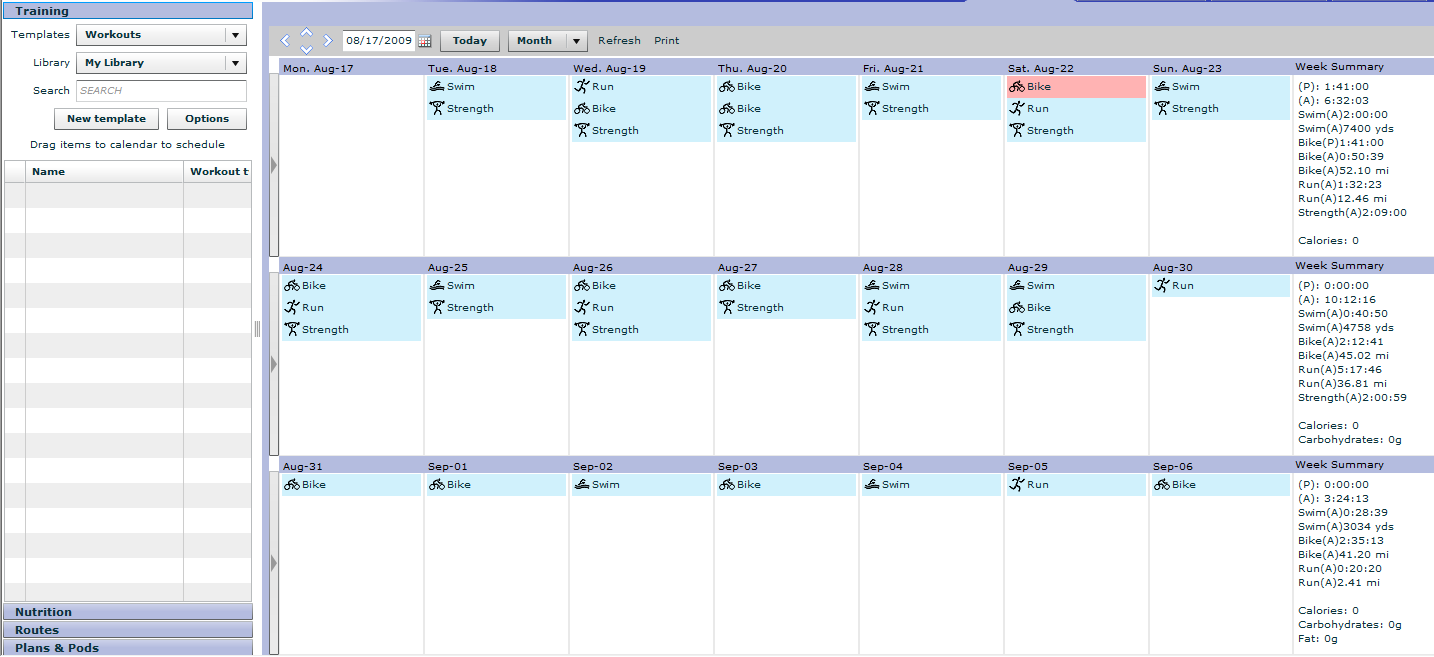
Task: Expand the Templates Workouts dropdown
Action: click(161, 35)
